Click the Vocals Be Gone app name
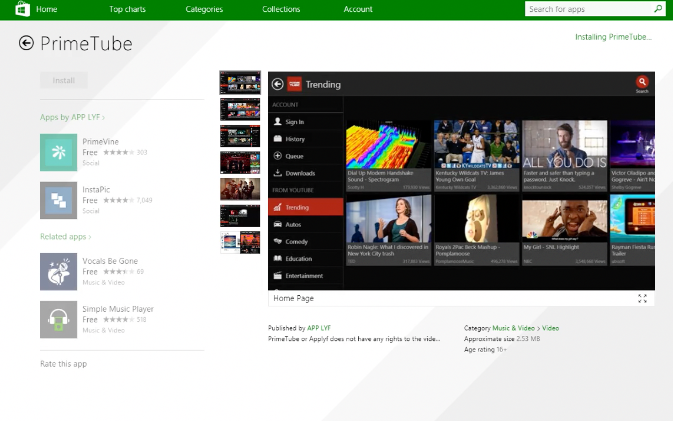 tap(110, 261)
